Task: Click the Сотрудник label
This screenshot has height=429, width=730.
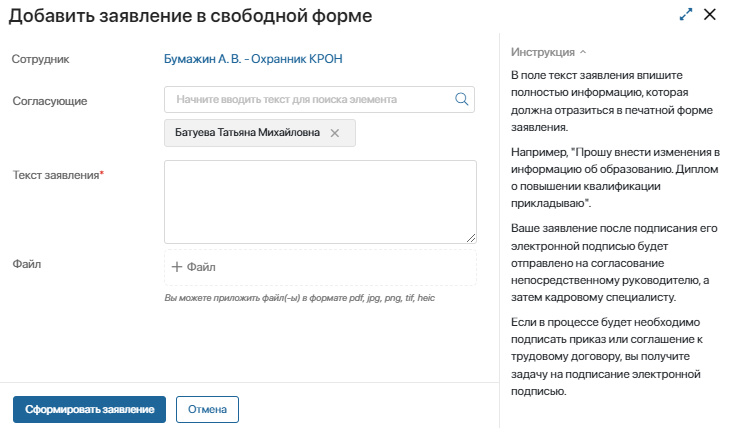Action: click(x=41, y=59)
